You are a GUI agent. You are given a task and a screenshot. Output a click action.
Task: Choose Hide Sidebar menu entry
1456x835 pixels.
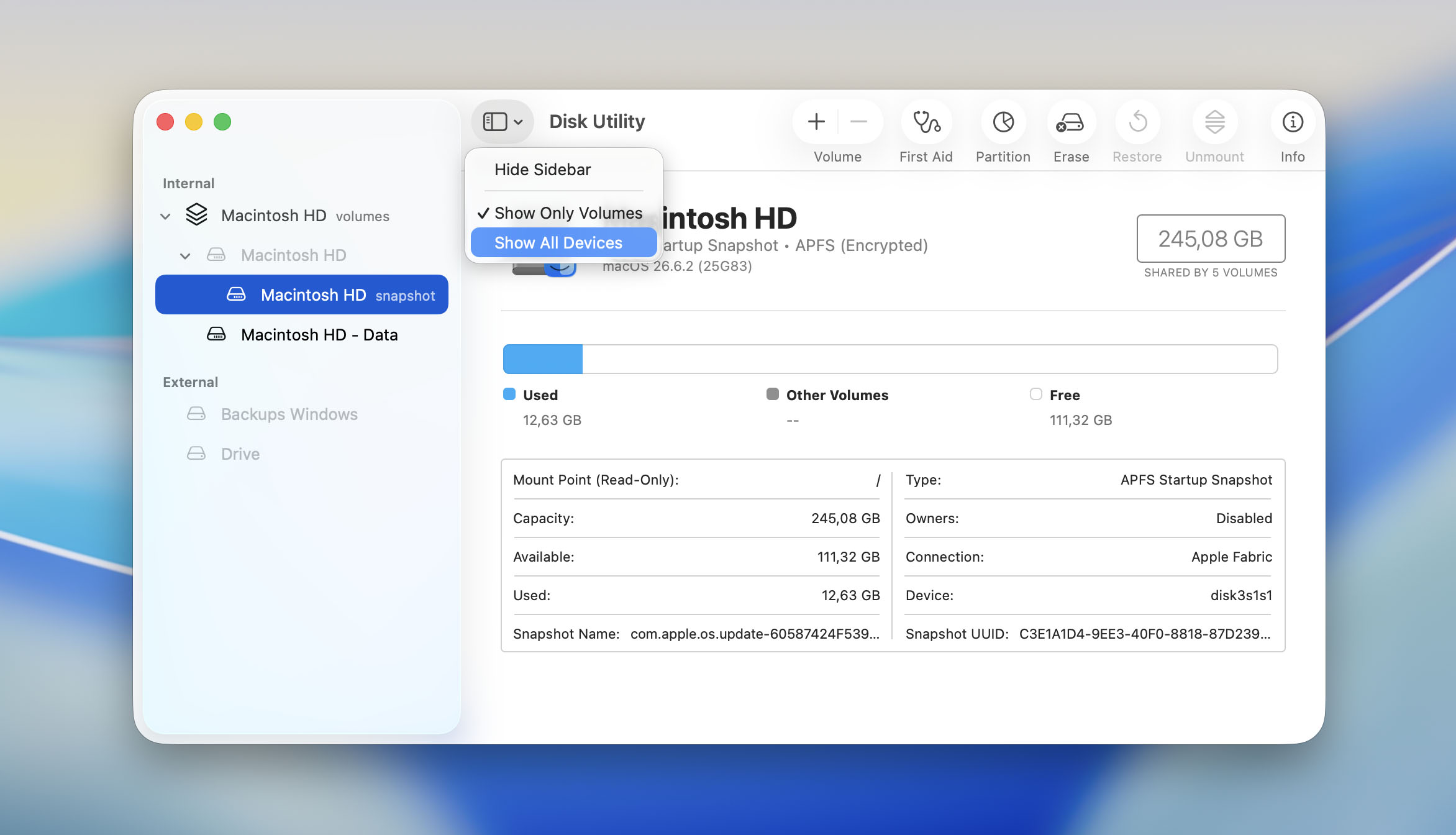(x=564, y=170)
